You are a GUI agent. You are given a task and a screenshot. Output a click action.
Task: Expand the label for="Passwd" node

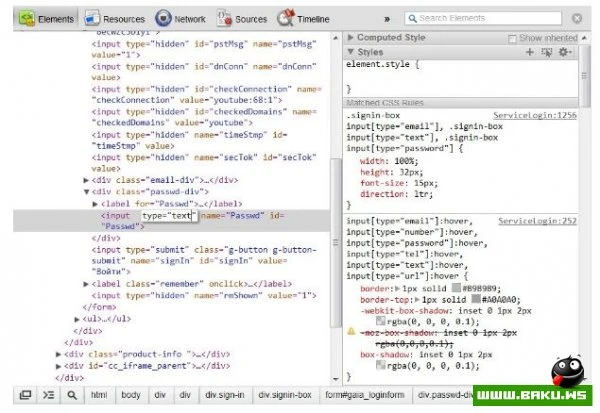click(95, 204)
